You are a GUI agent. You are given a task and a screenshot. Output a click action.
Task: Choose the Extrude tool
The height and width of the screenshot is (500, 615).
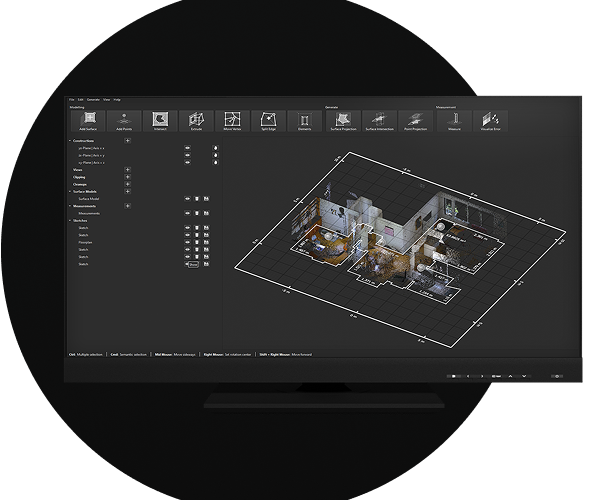click(x=196, y=121)
